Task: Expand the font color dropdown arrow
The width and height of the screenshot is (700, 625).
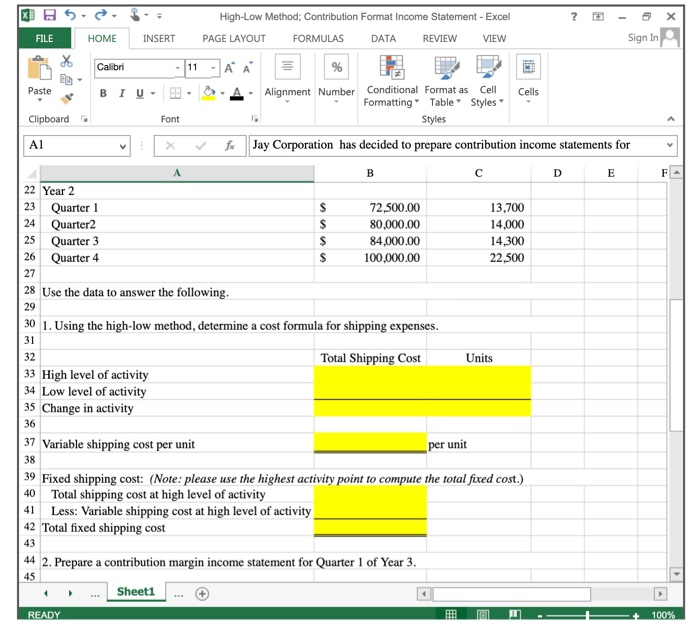Action: (251, 93)
